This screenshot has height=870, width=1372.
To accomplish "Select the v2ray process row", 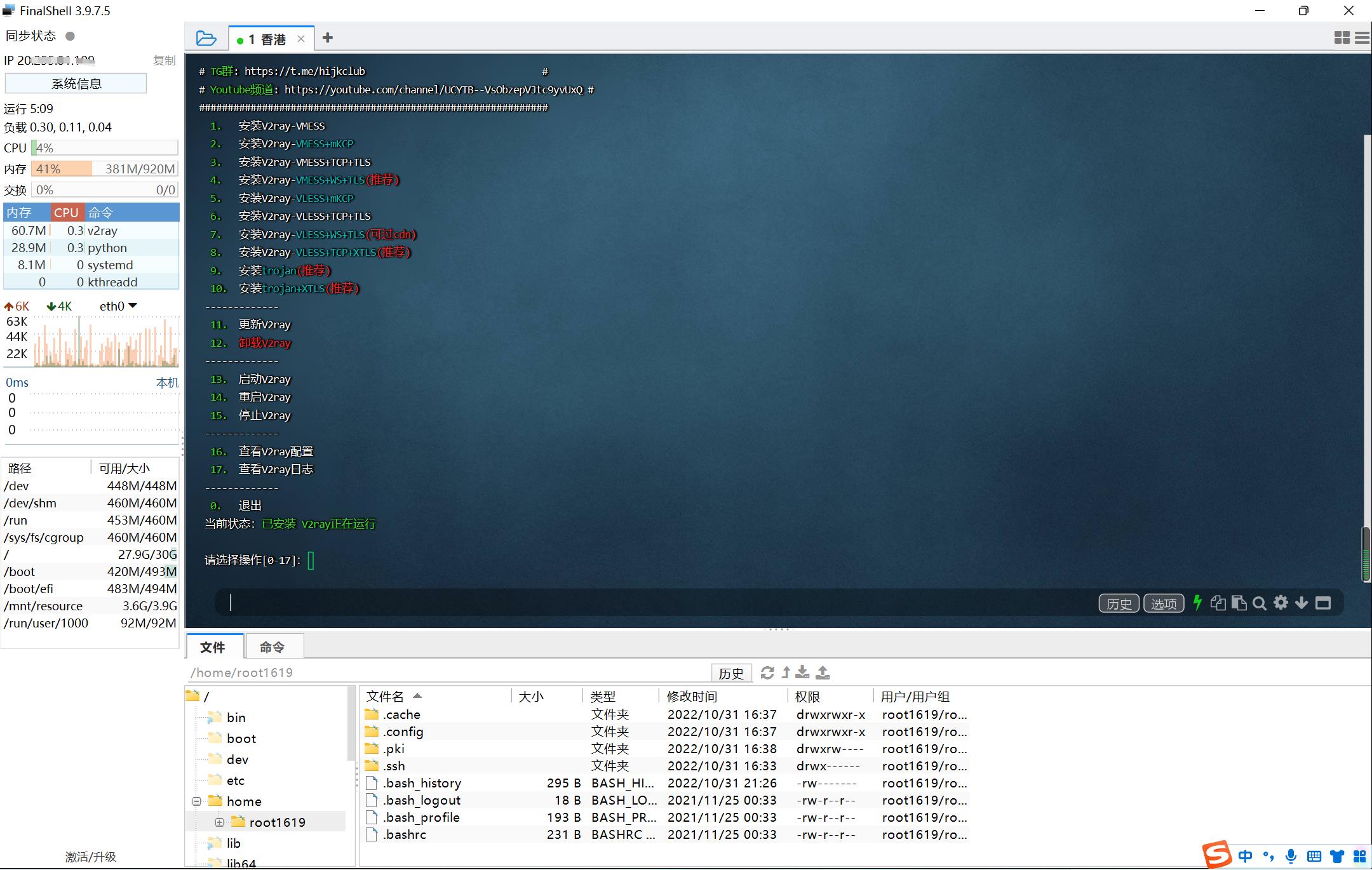I will tap(91, 231).
